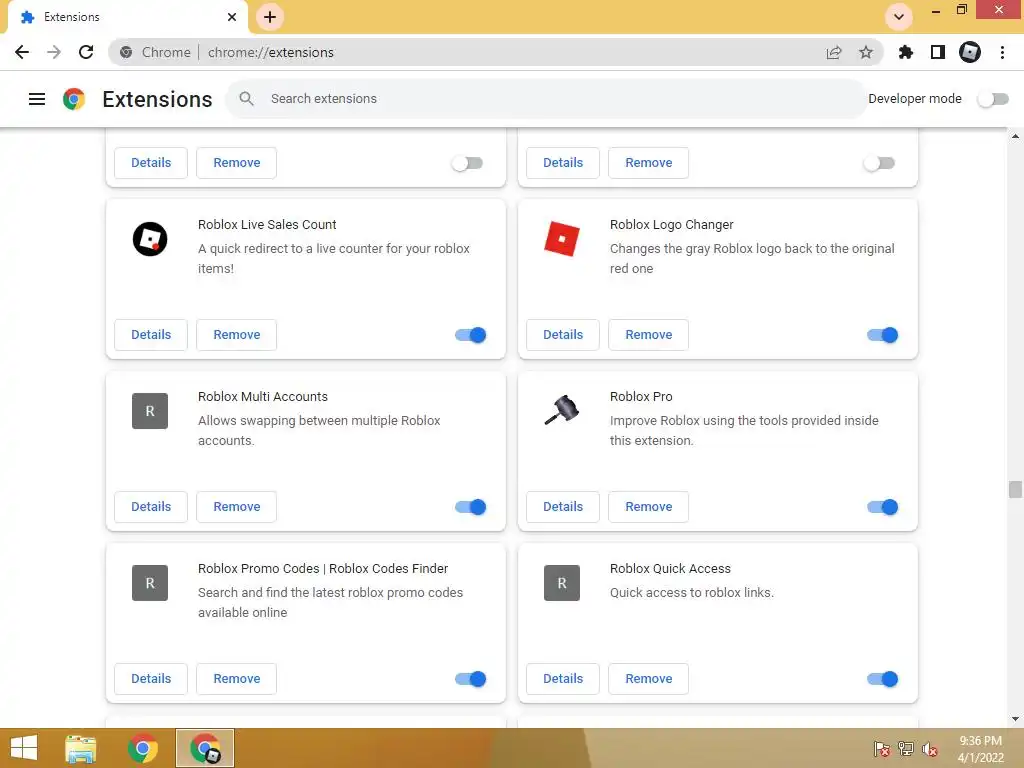Open the Windows Start button
The height and width of the screenshot is (768, 1024).
[x=24, y=748]
